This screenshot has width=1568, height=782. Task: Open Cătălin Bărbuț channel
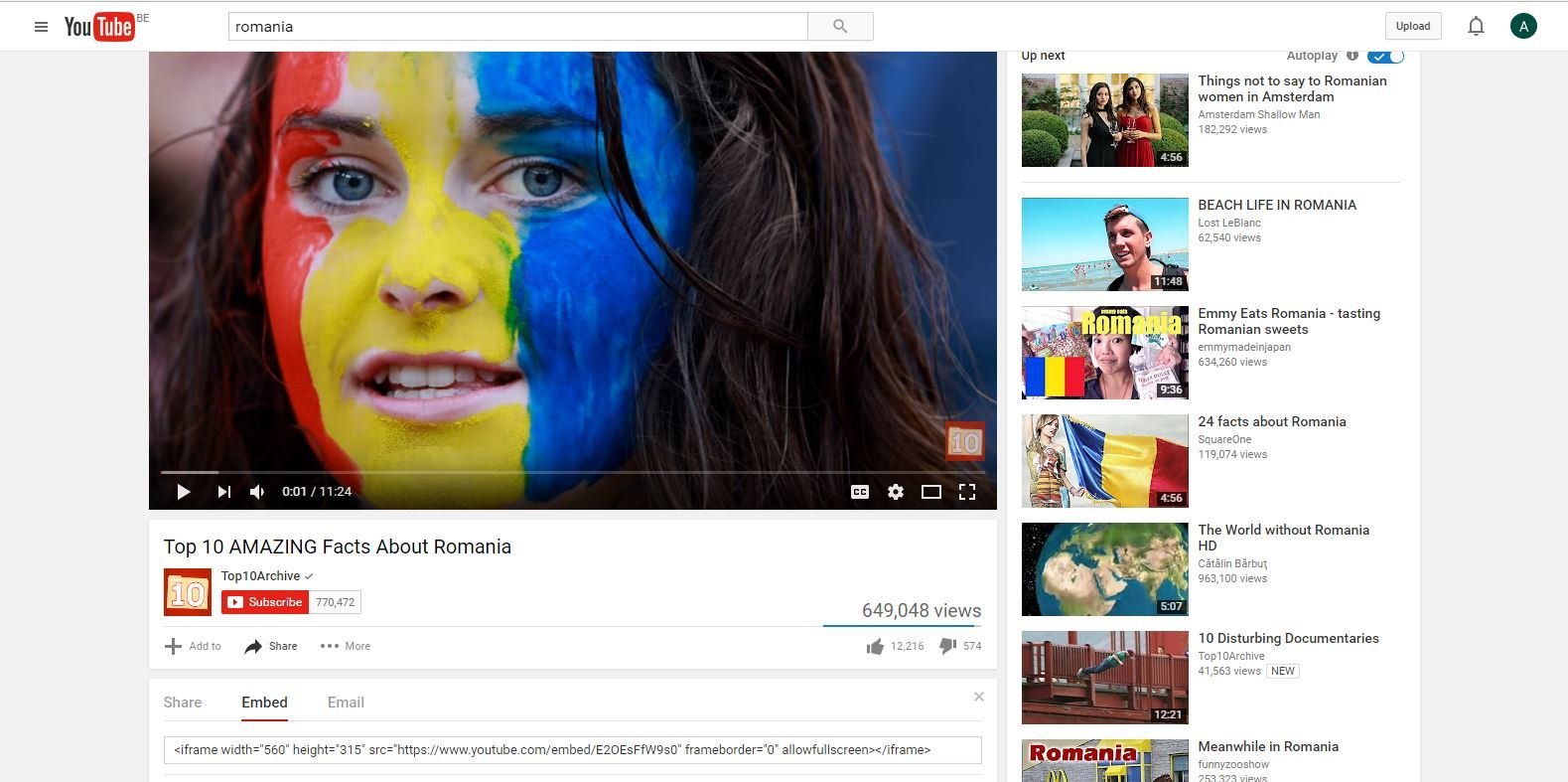(1232, 563)
